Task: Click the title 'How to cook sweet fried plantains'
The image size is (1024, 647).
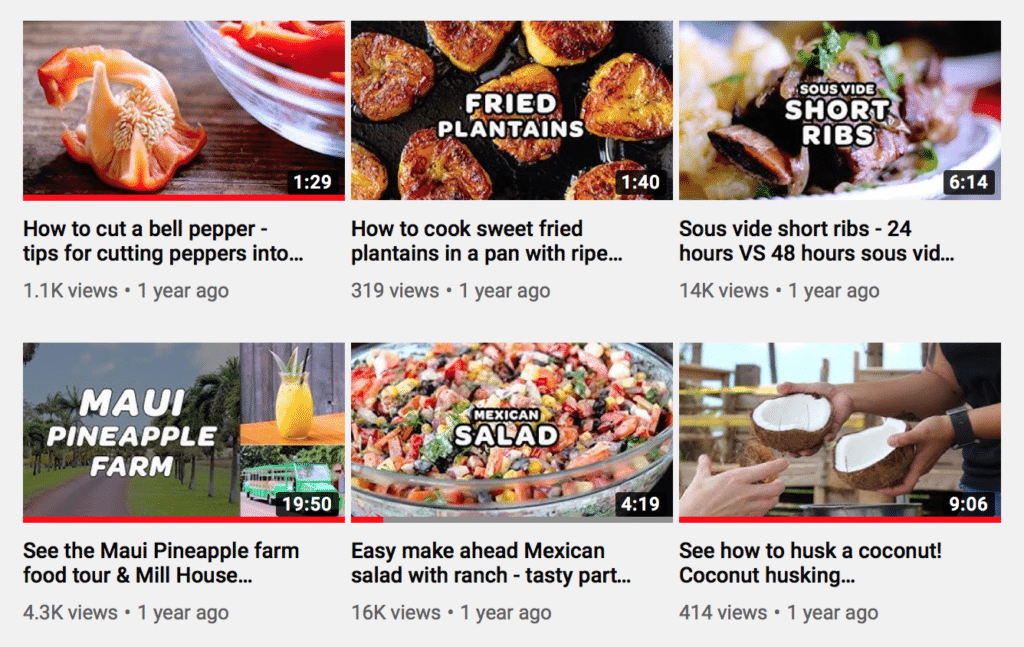Action: tap(487, 241)
